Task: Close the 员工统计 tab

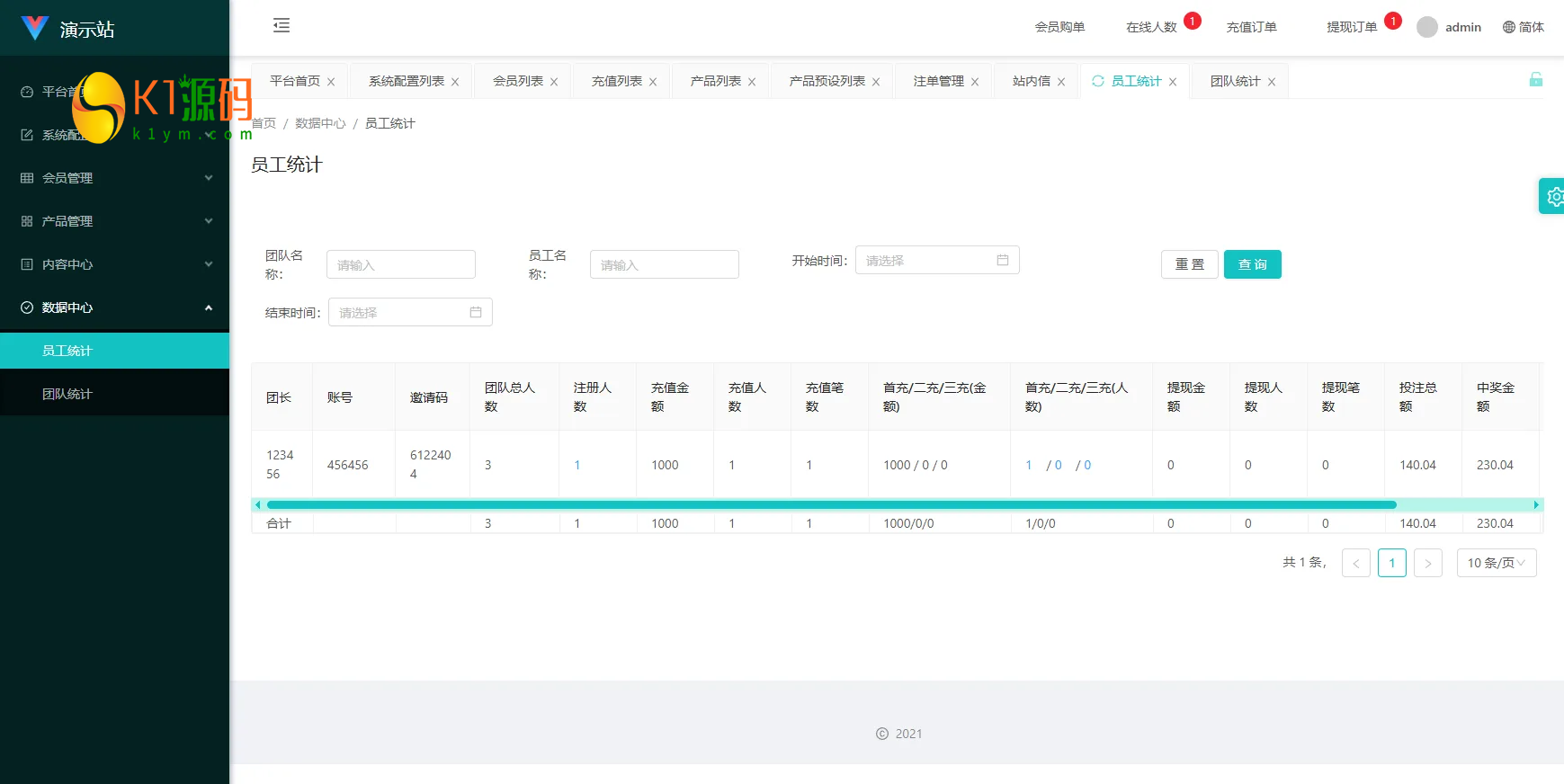Action: click(x=1173, y=82)
